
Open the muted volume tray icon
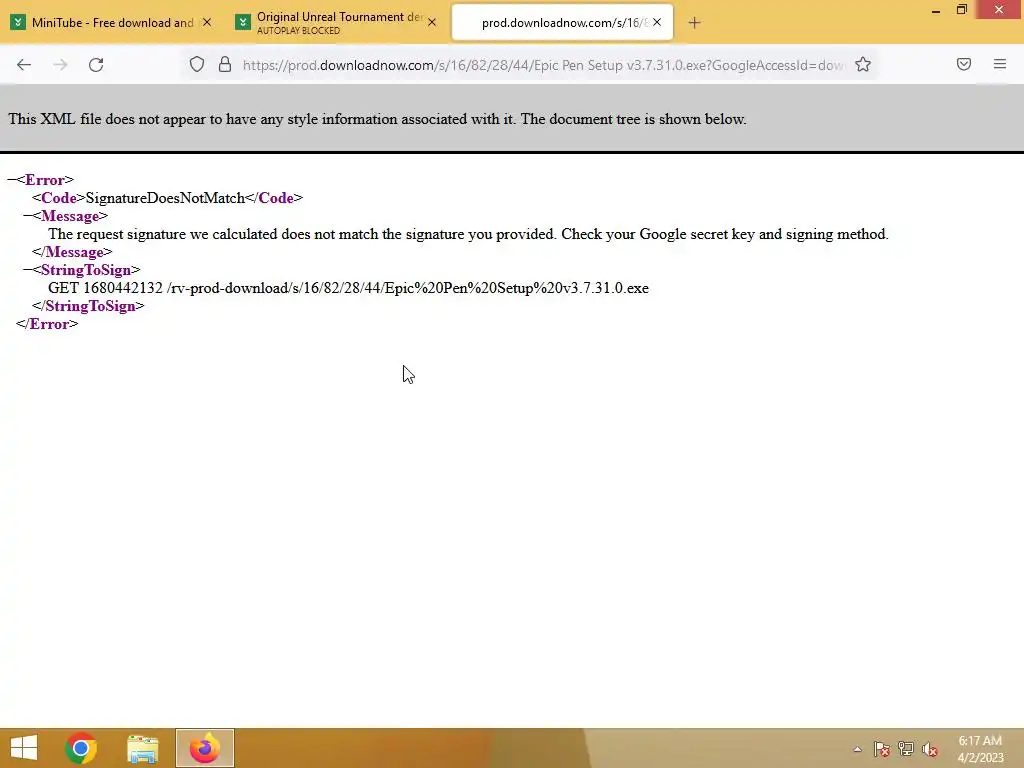(x=930, y=749)
